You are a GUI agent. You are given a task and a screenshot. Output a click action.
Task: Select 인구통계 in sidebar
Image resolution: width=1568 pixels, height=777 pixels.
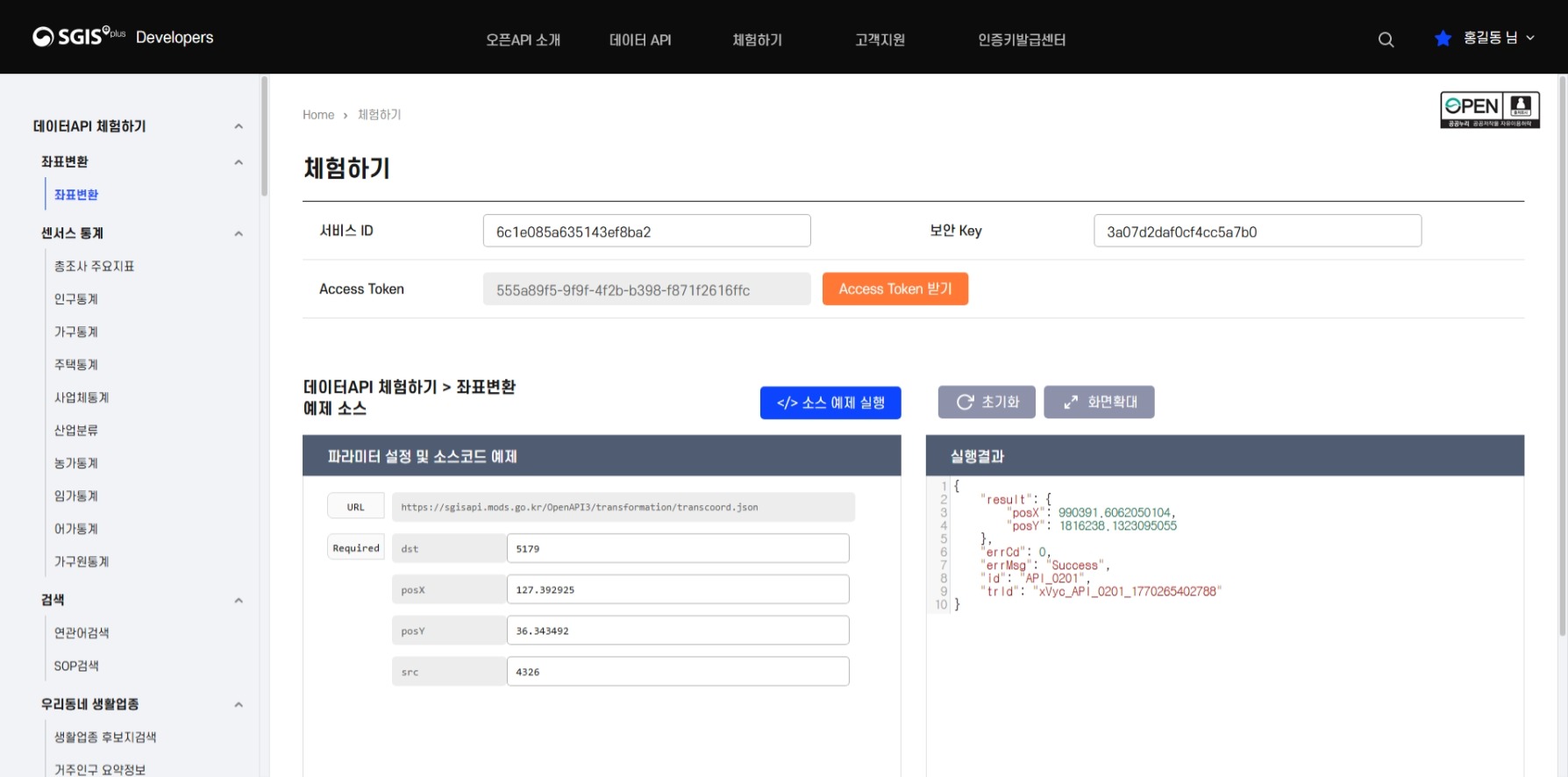76,299
